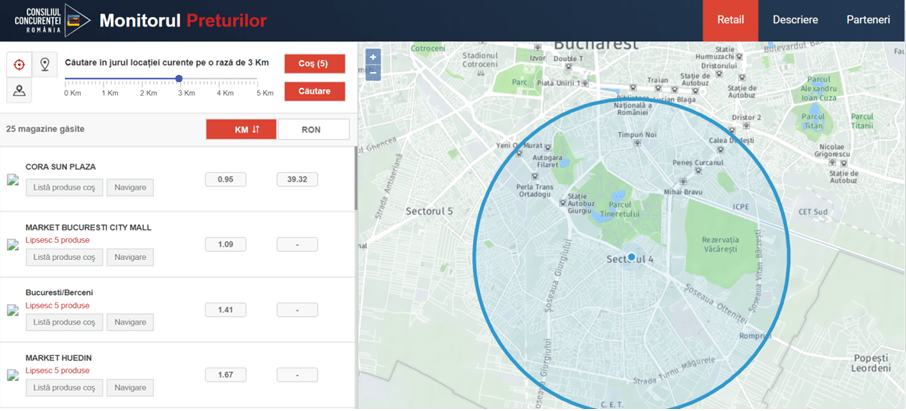The image size is (906, 411).
Task: Click Navigare for Bucuresti/Berceni
Action: tap(130, 322)
